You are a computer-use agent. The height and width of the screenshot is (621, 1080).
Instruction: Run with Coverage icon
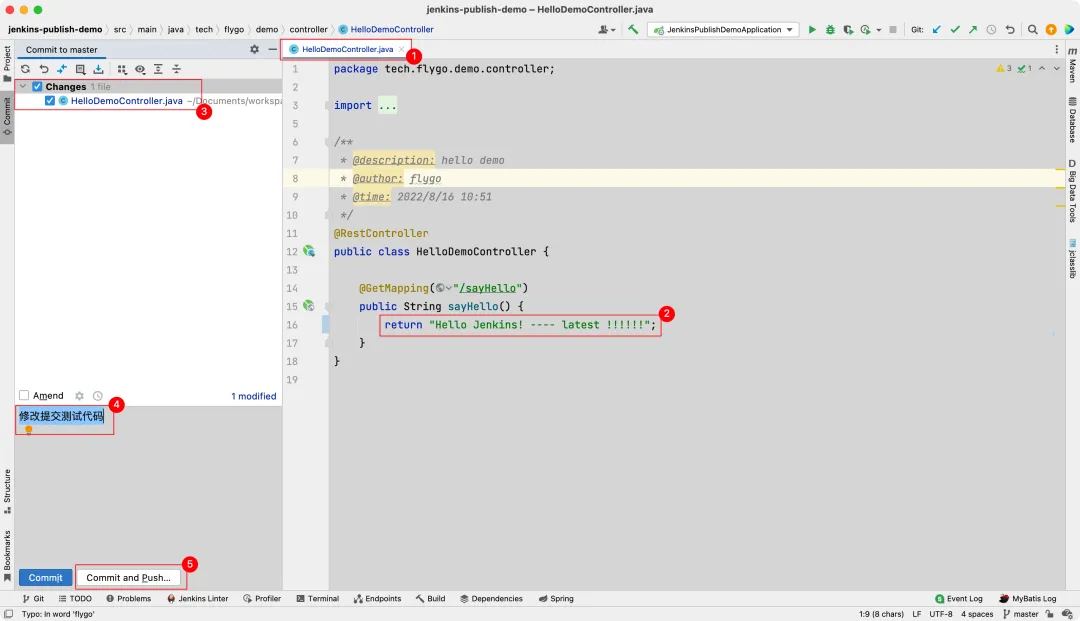(848, 30)
